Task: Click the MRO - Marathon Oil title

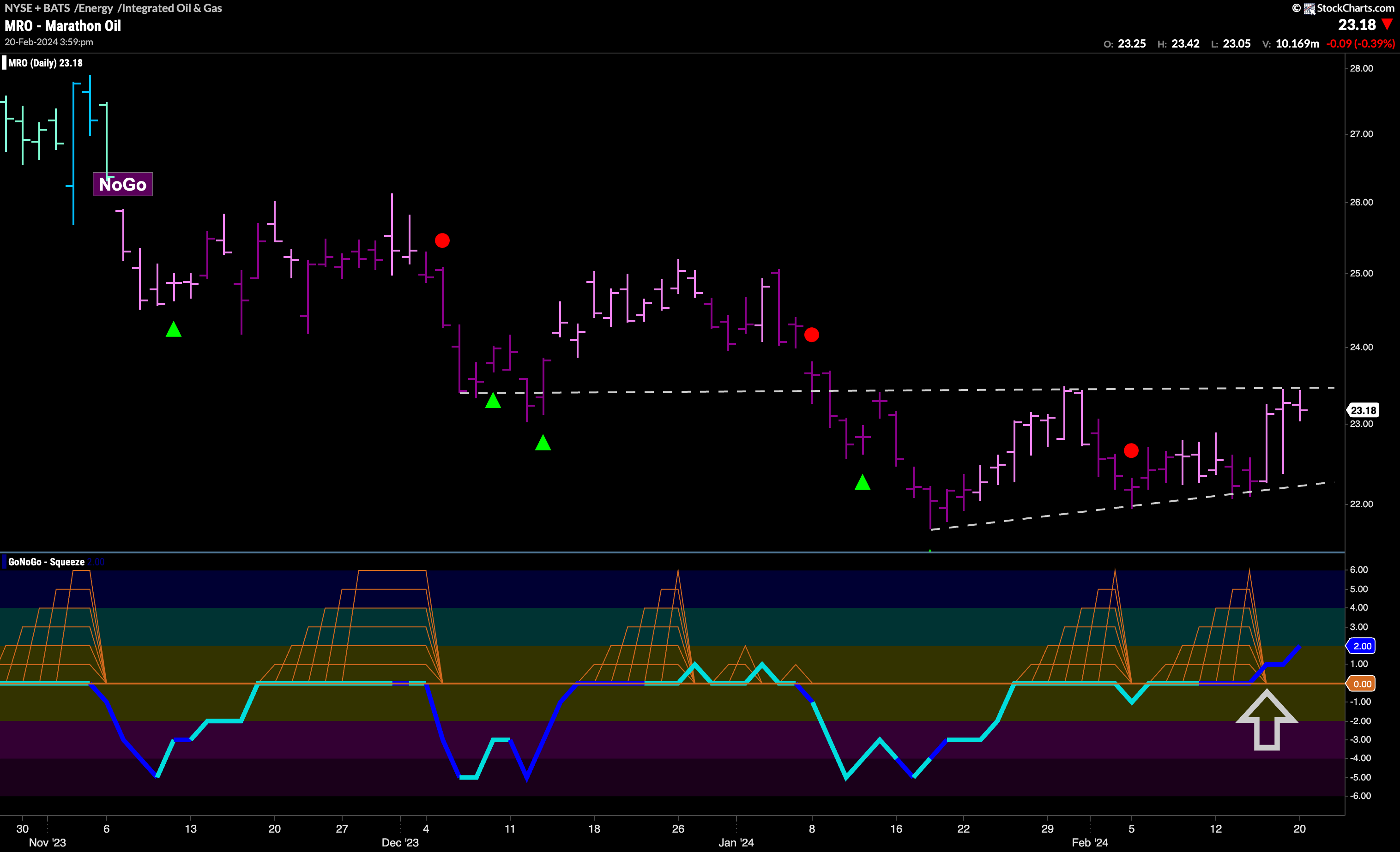Action: pyautogui.click(x=62, y=26)
